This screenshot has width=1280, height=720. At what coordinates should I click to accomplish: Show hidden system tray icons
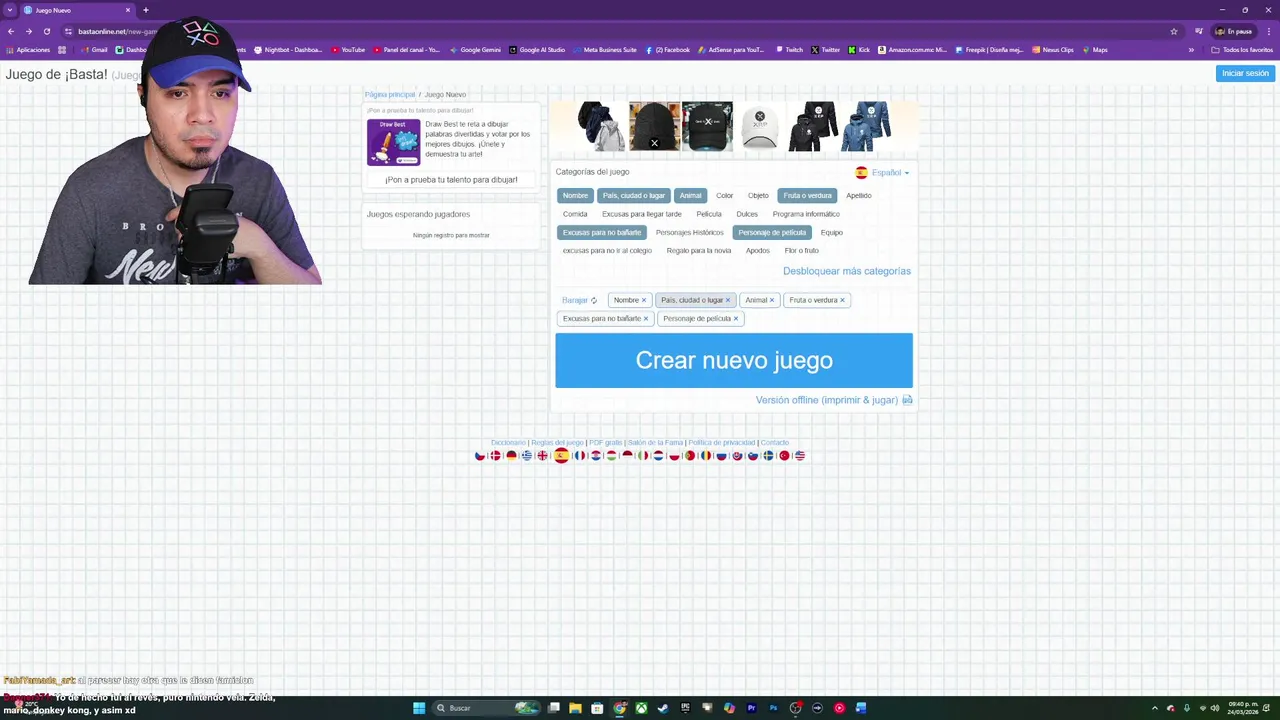coord(1154,708)
